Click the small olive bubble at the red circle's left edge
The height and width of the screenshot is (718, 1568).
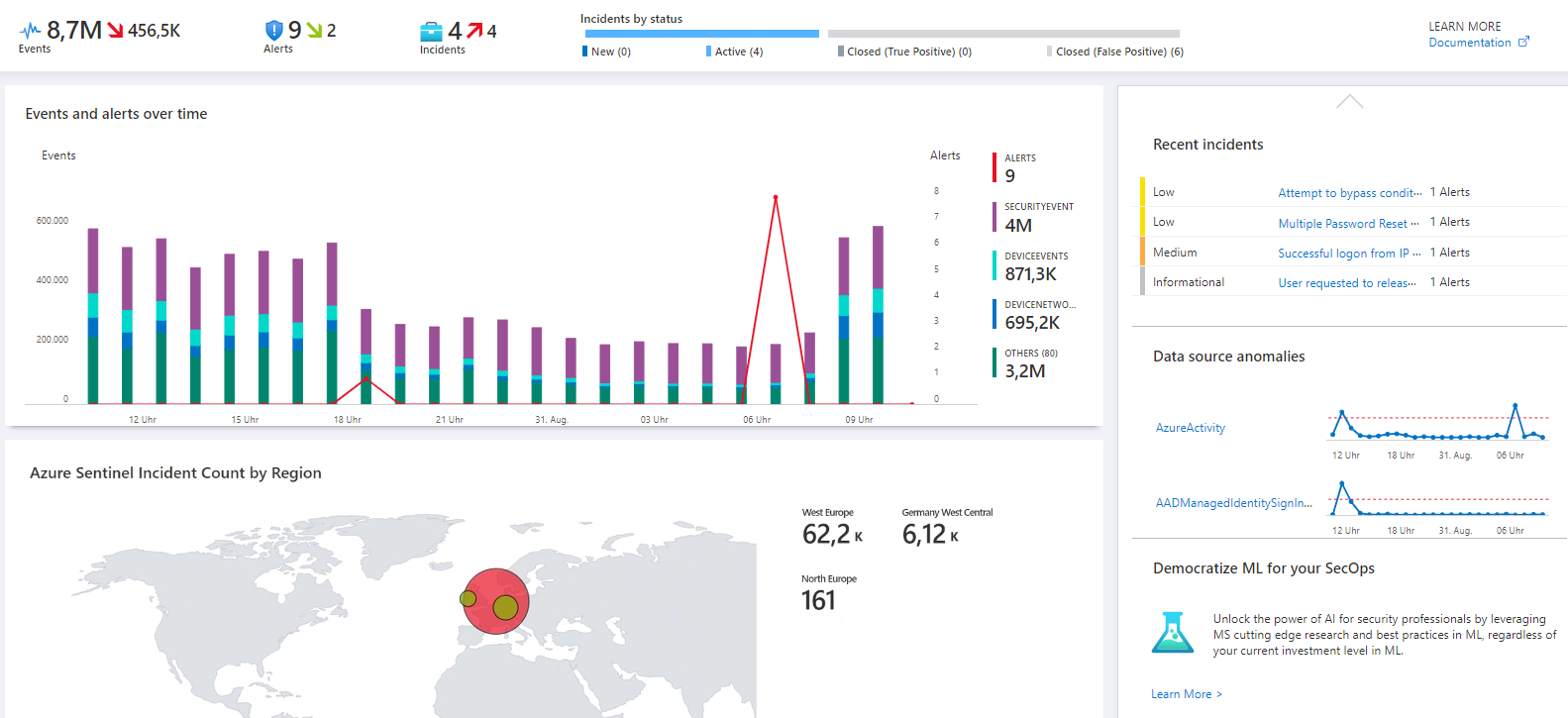tap(469, 598)
